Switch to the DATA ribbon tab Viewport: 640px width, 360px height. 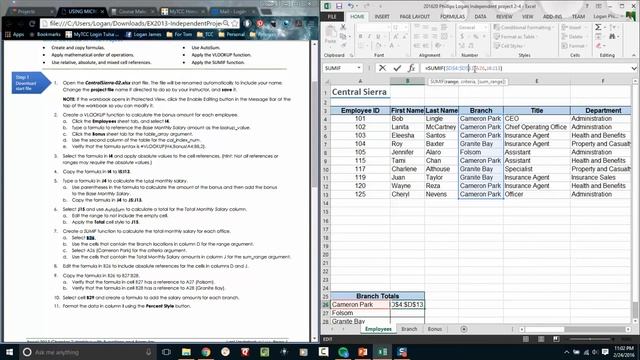(480, 16)
